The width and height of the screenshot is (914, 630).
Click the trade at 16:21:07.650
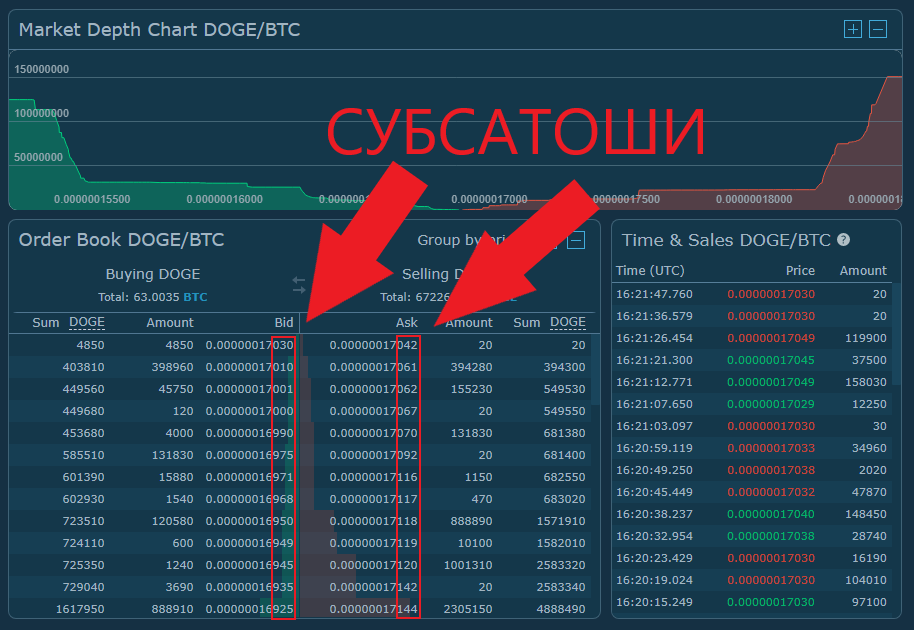pos(751,404)
